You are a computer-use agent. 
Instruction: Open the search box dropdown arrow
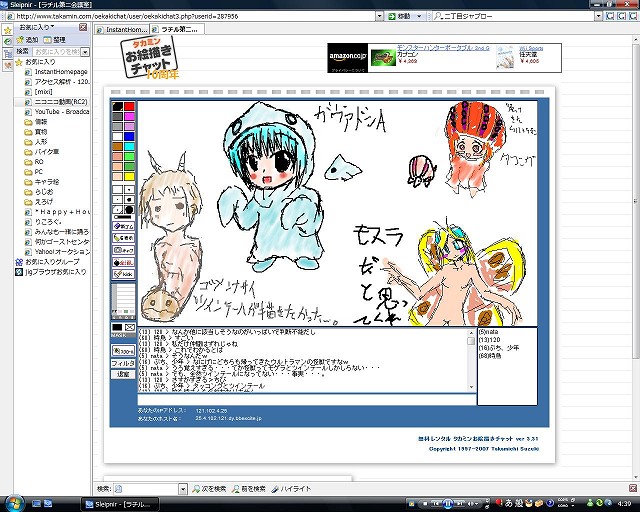(598, 16)
